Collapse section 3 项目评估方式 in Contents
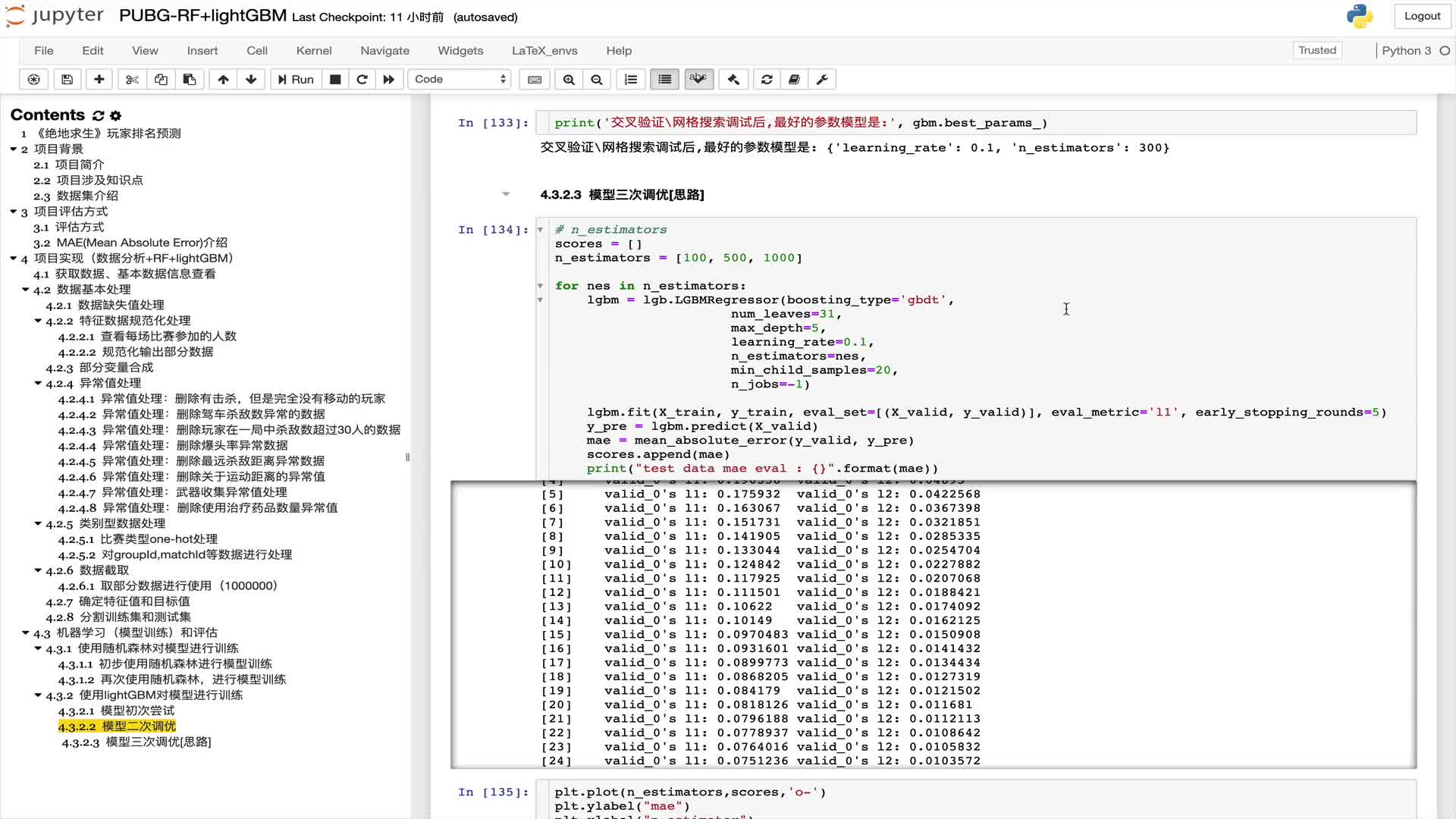Screen dimensions: 1456x819 tap(13, 212)
